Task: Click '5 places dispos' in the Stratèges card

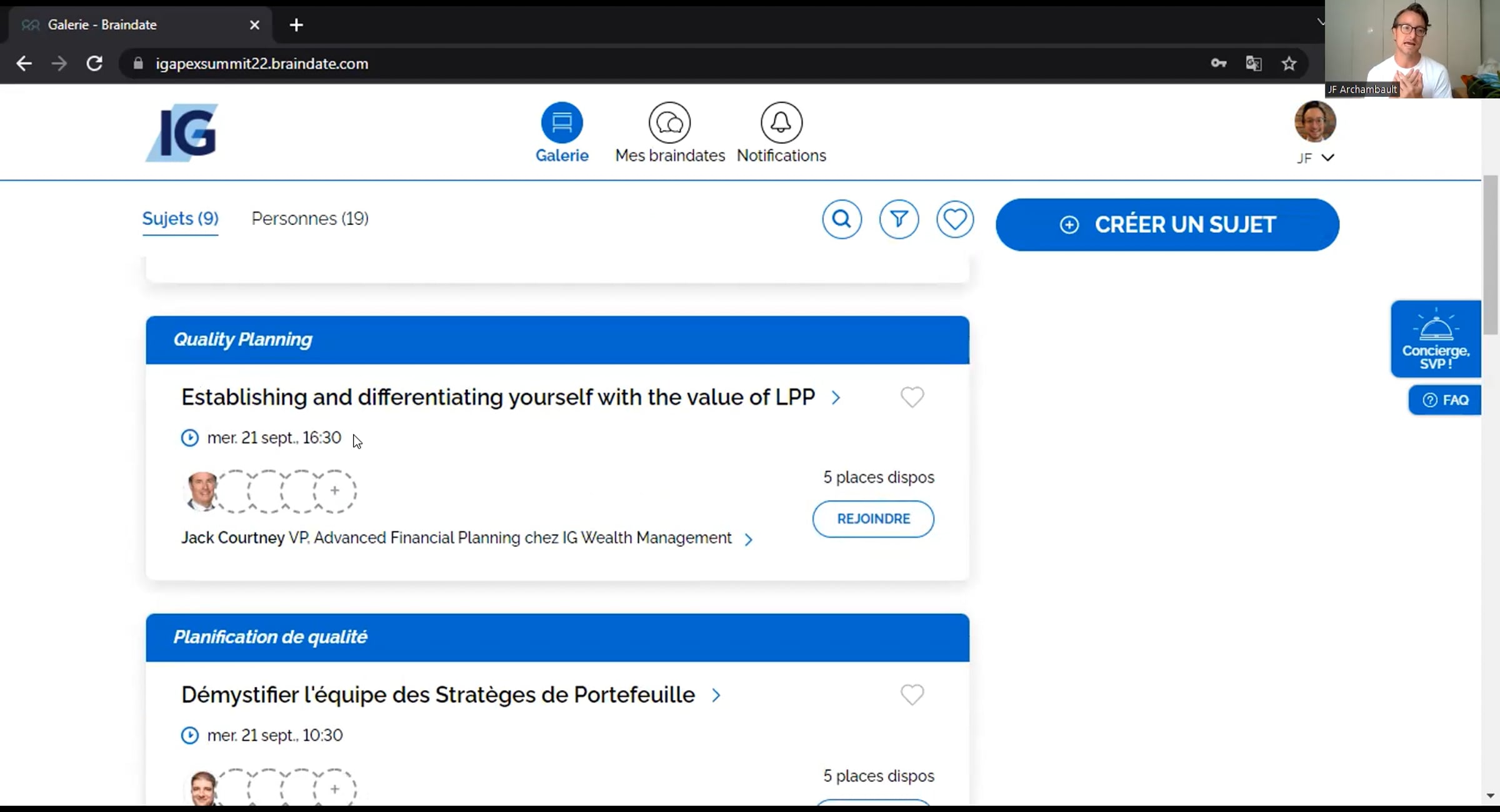Action: point(879,776)
